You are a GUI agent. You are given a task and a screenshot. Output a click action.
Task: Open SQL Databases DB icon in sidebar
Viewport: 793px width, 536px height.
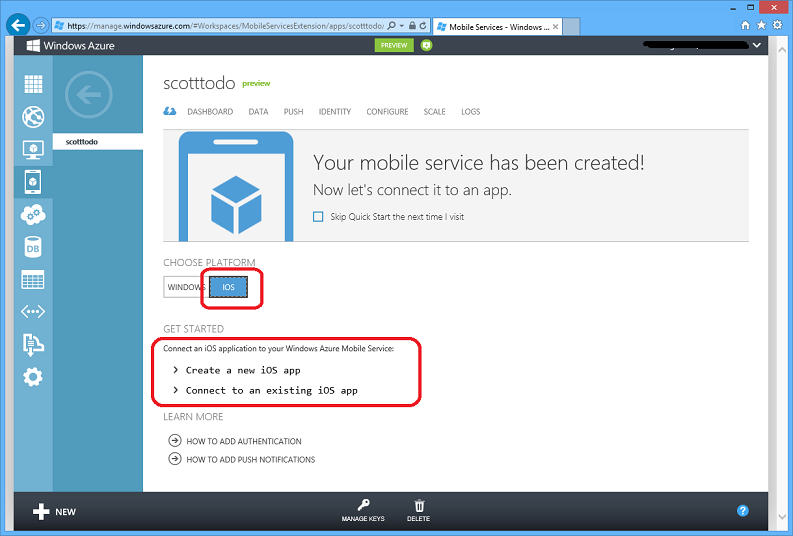(x=33, y=247)
